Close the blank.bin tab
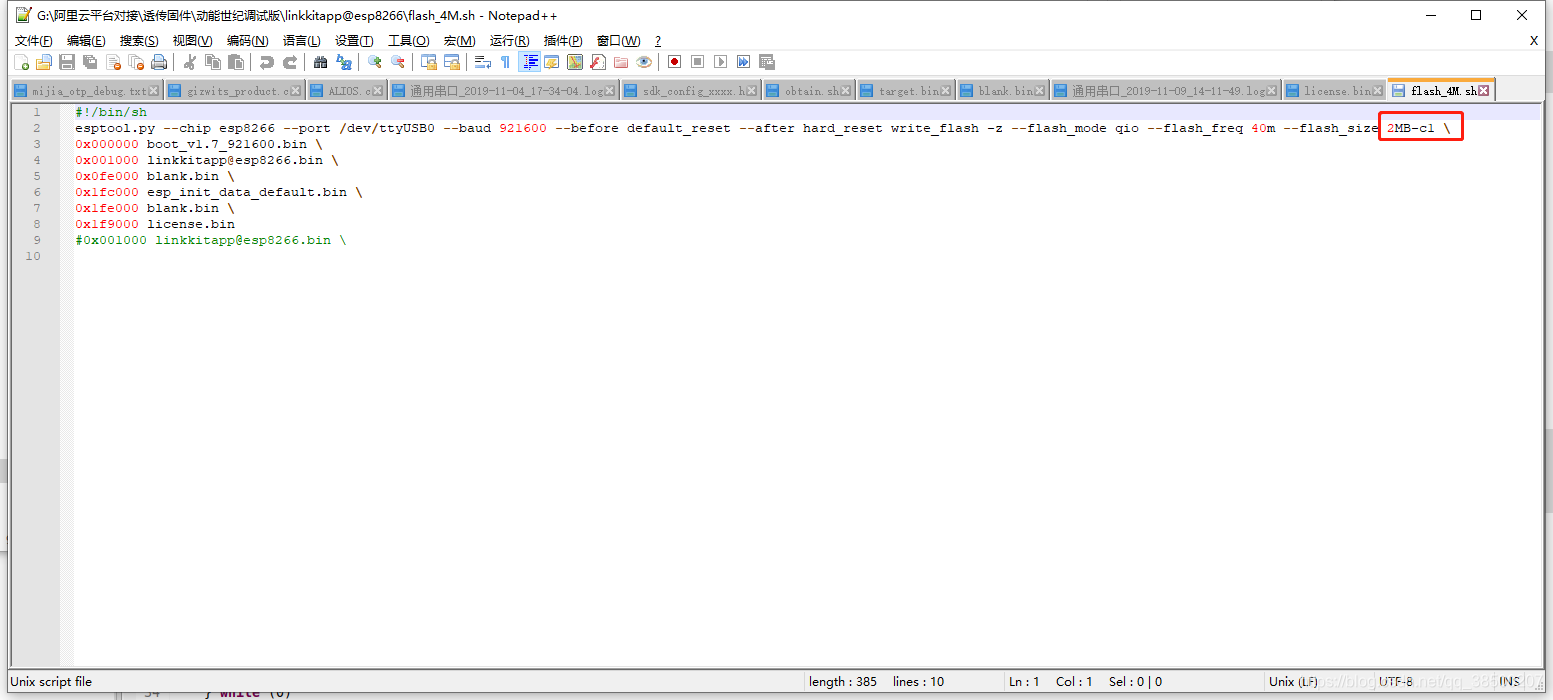 click(1040, 91)
